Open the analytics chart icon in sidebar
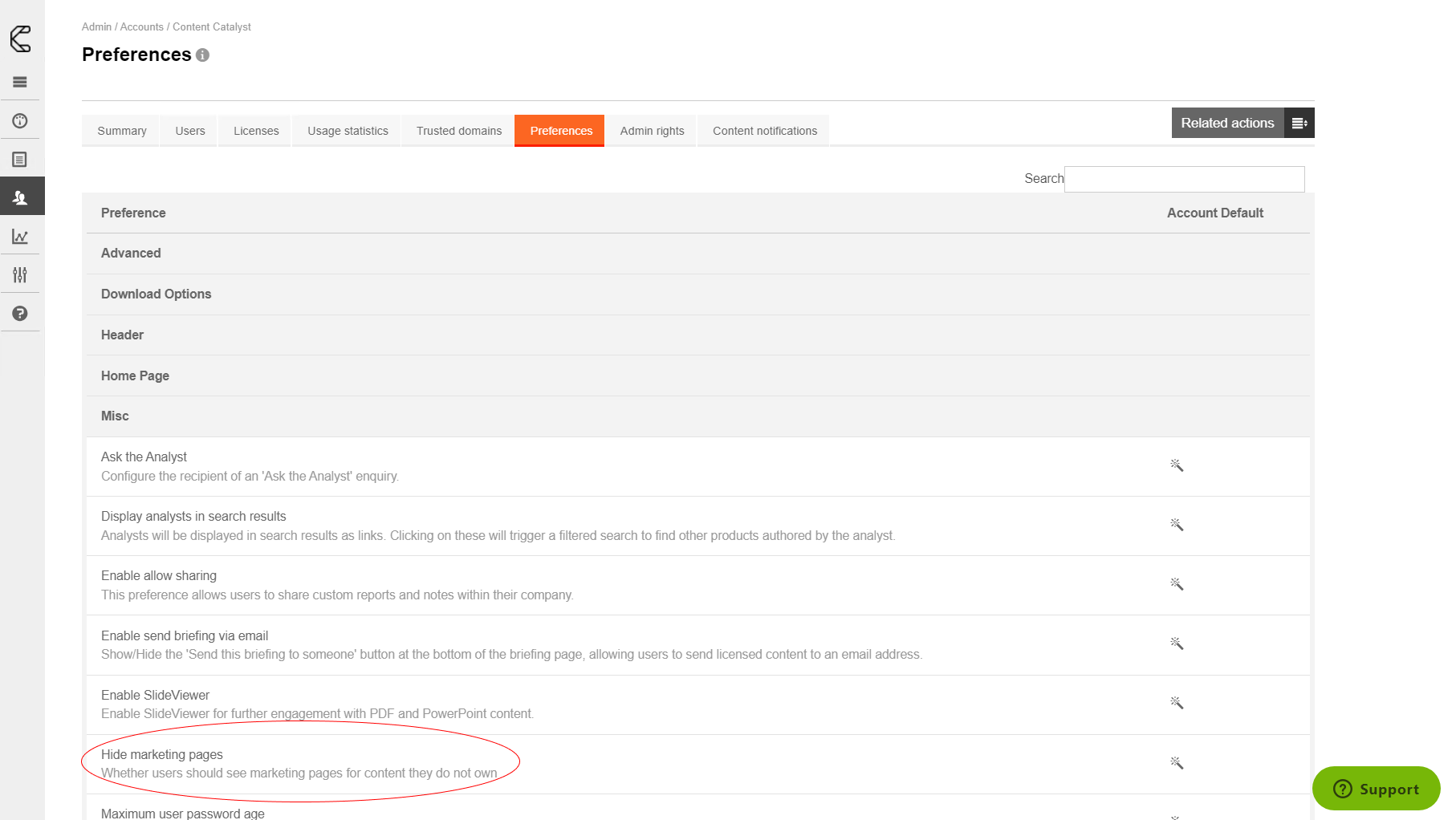The width and height of the screenshot is (1456, 820). [20, 237]
